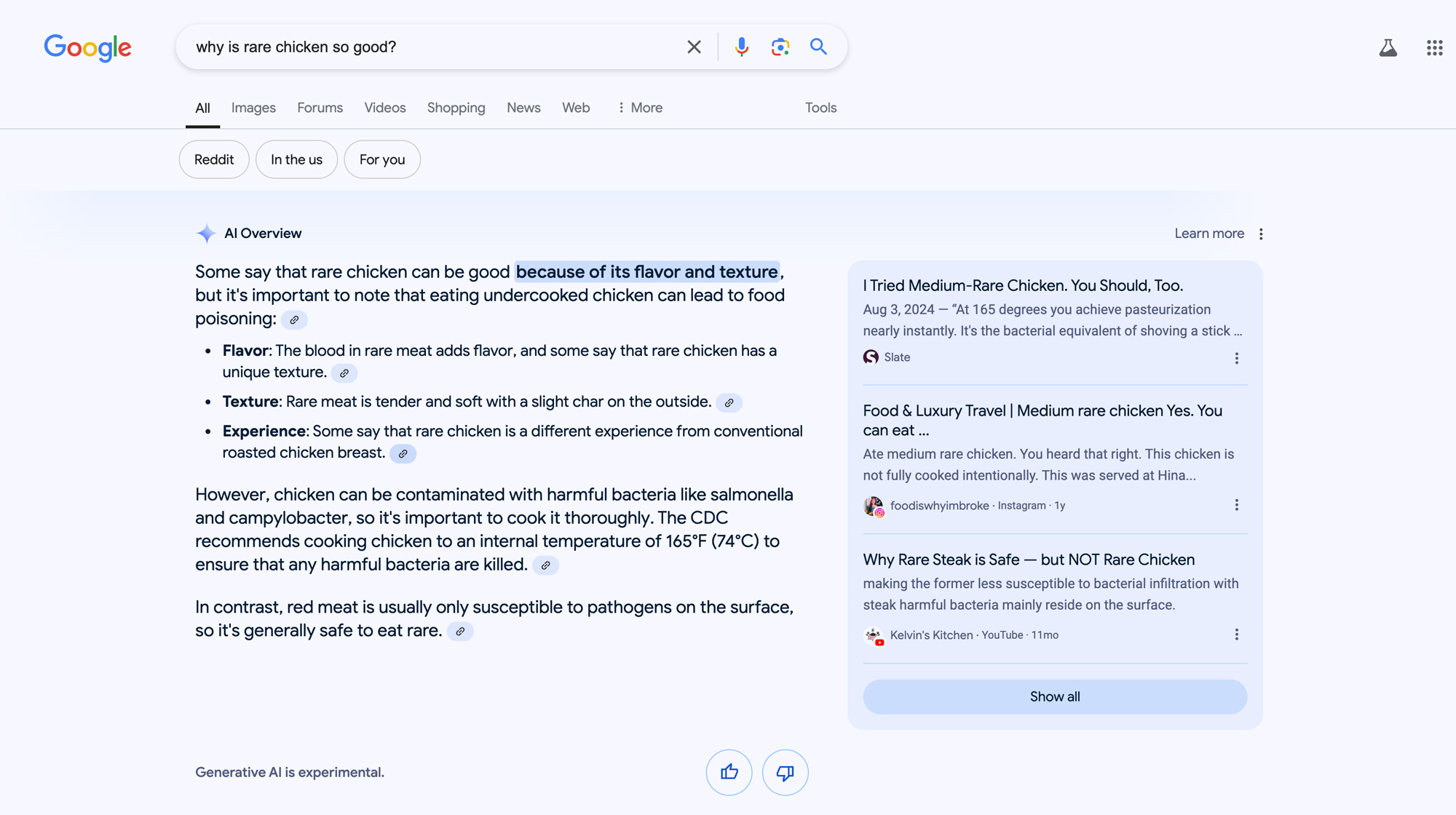Open the Google apps grid
Viewport: 1456px width, 815px height.
pos(1434,47)
